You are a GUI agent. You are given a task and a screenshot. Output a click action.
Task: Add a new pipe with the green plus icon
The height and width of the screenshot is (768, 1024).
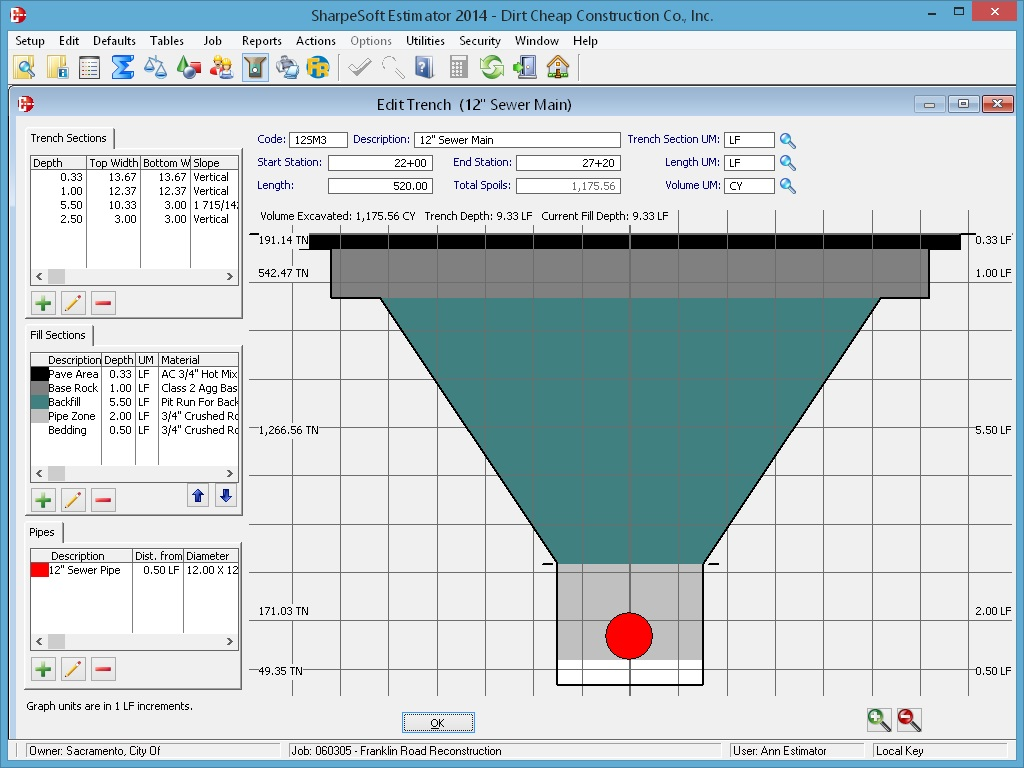43,668
